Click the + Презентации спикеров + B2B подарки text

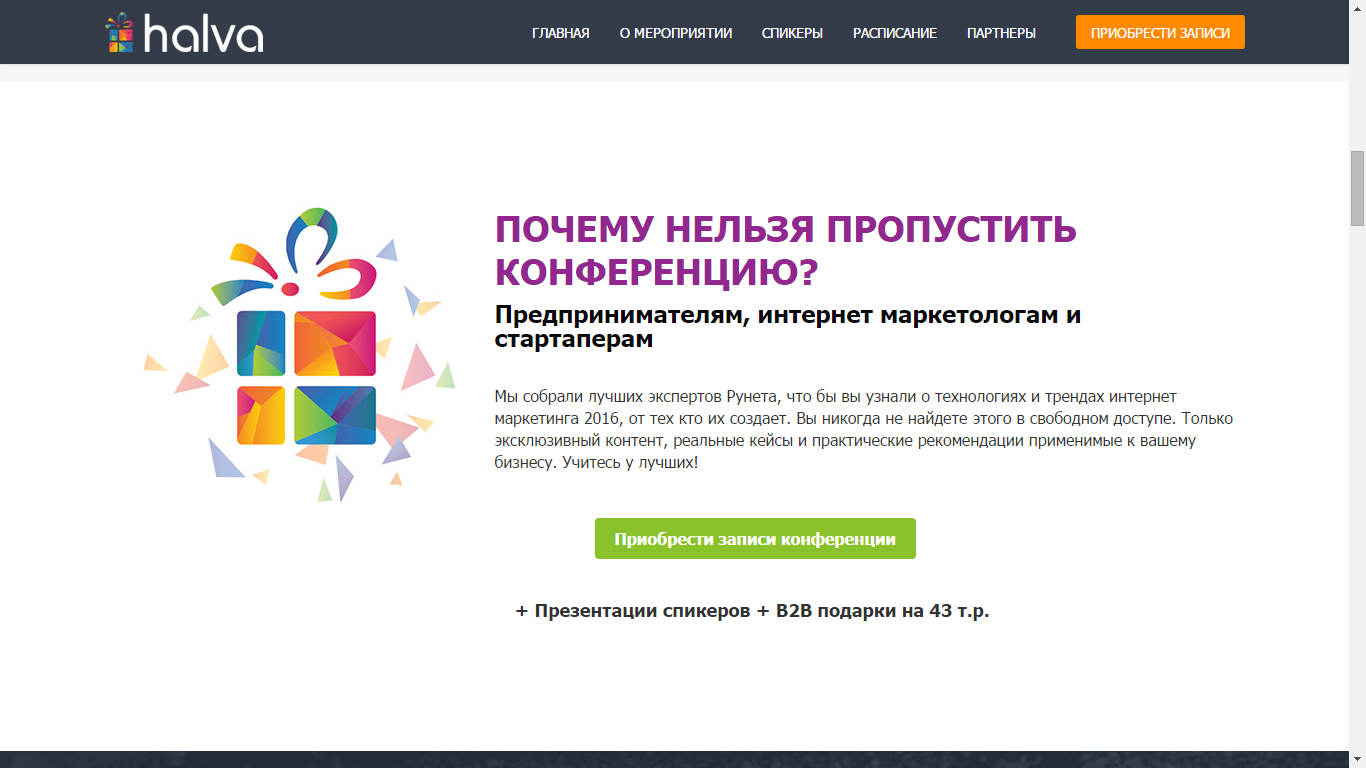[752, 610]
